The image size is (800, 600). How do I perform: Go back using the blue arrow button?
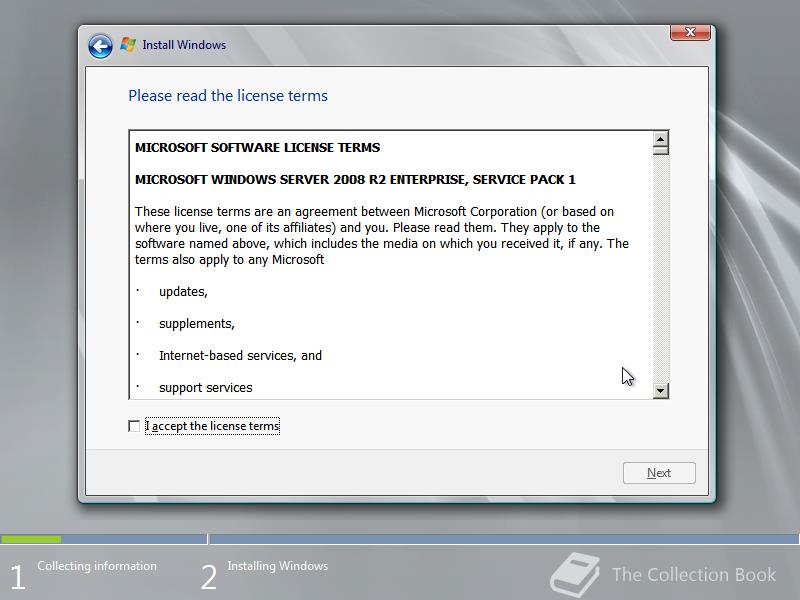click(100, 46)
